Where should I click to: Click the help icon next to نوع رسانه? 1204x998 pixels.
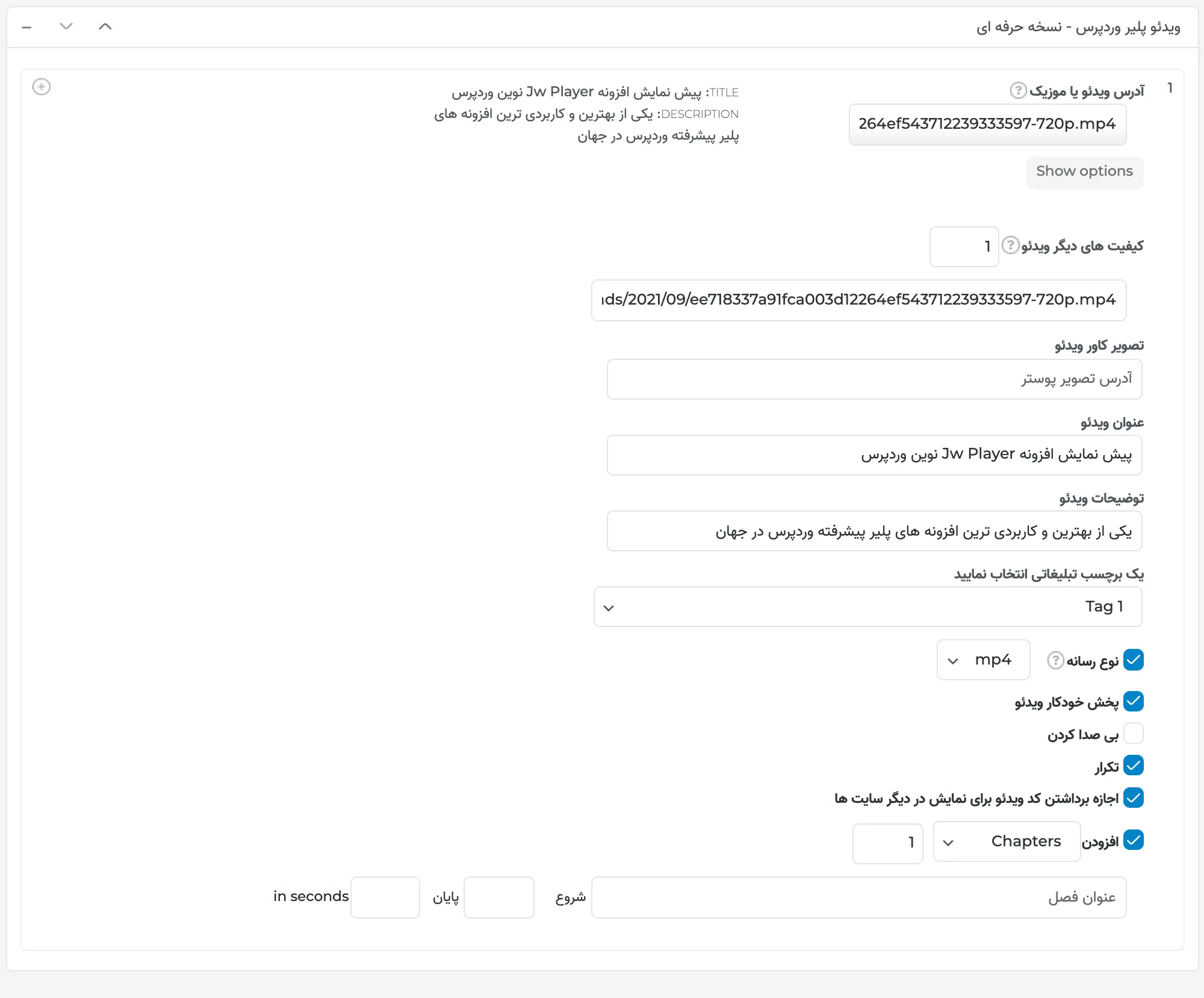(x=1055, y=660)
